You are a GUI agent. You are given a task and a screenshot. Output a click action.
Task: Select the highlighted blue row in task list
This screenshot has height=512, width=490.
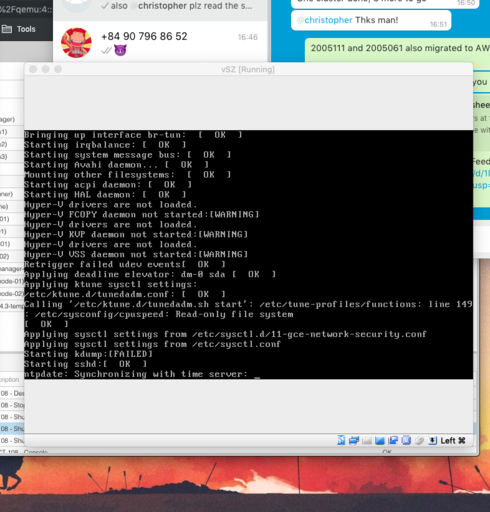[x=12, y=428]
